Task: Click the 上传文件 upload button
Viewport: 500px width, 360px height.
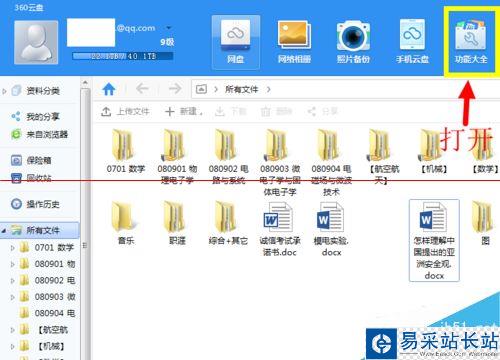Action: point(125,111)
